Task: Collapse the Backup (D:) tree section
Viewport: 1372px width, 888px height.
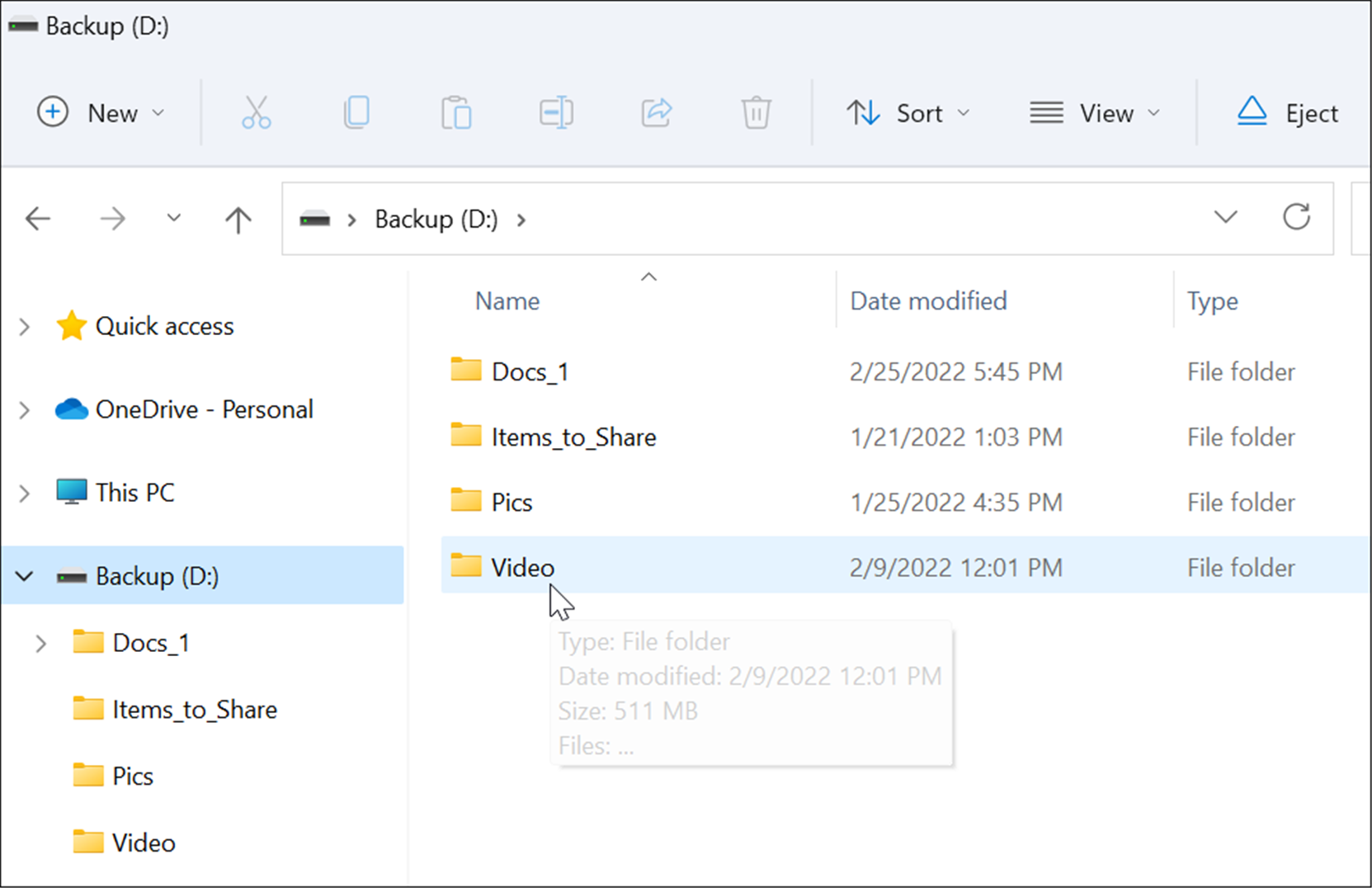Action: click(x=24, y=576)
